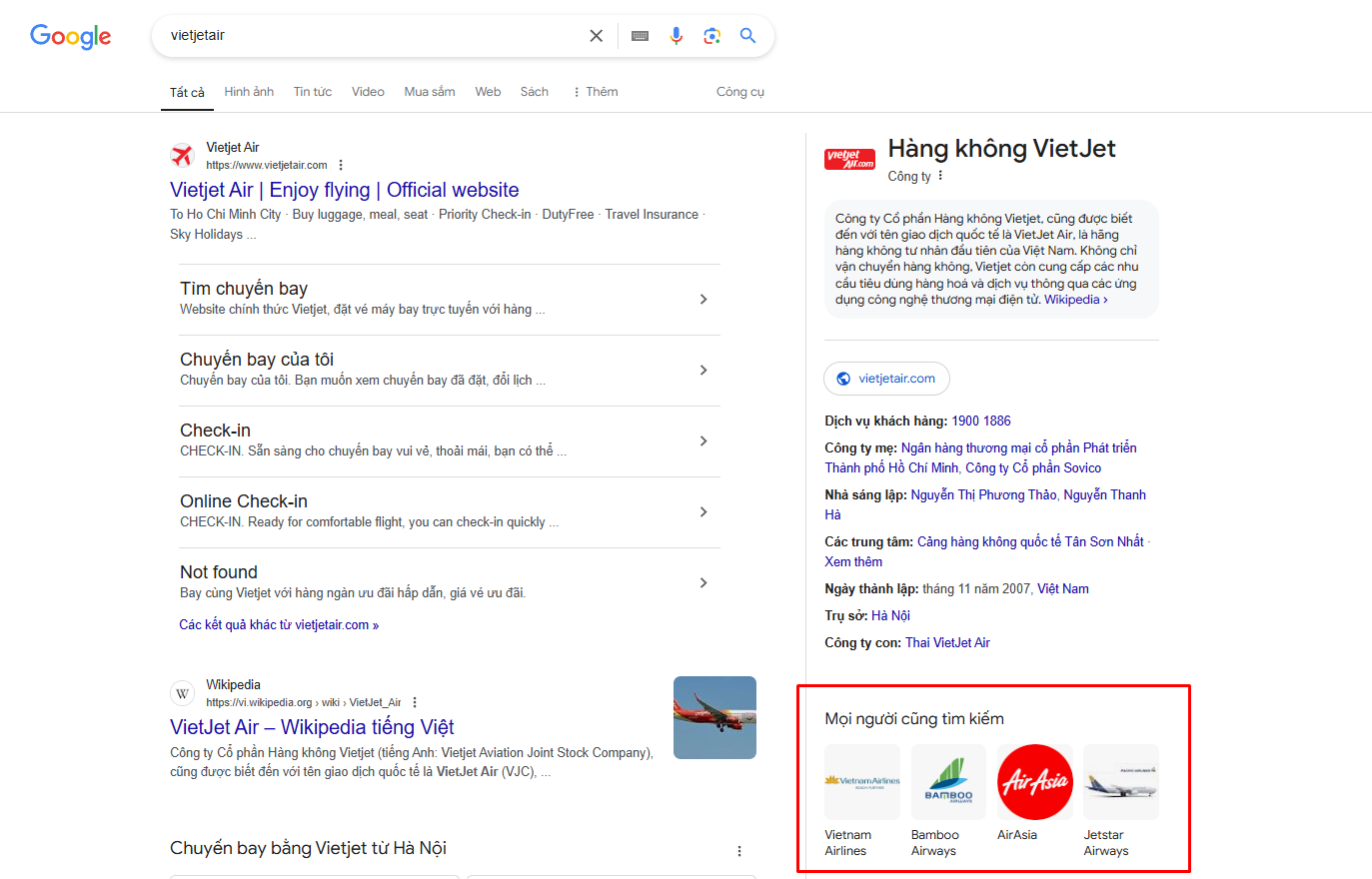This screenshot has width=1372, height=879.
Task: Open the on-screen keyboard input tool
Action: tap(641, 36)
